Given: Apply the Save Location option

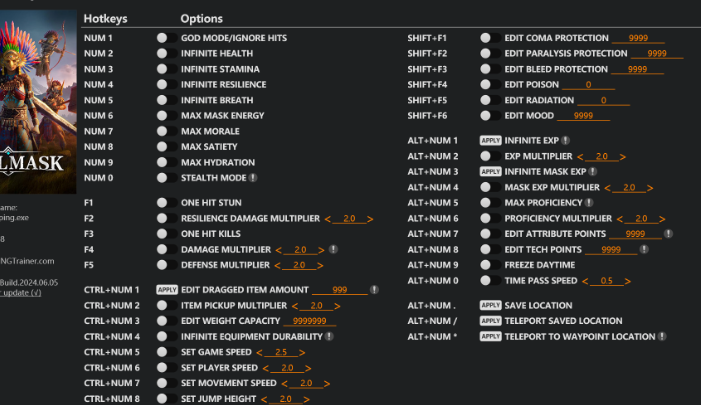Looking at the screenshot, I should 490,305.
